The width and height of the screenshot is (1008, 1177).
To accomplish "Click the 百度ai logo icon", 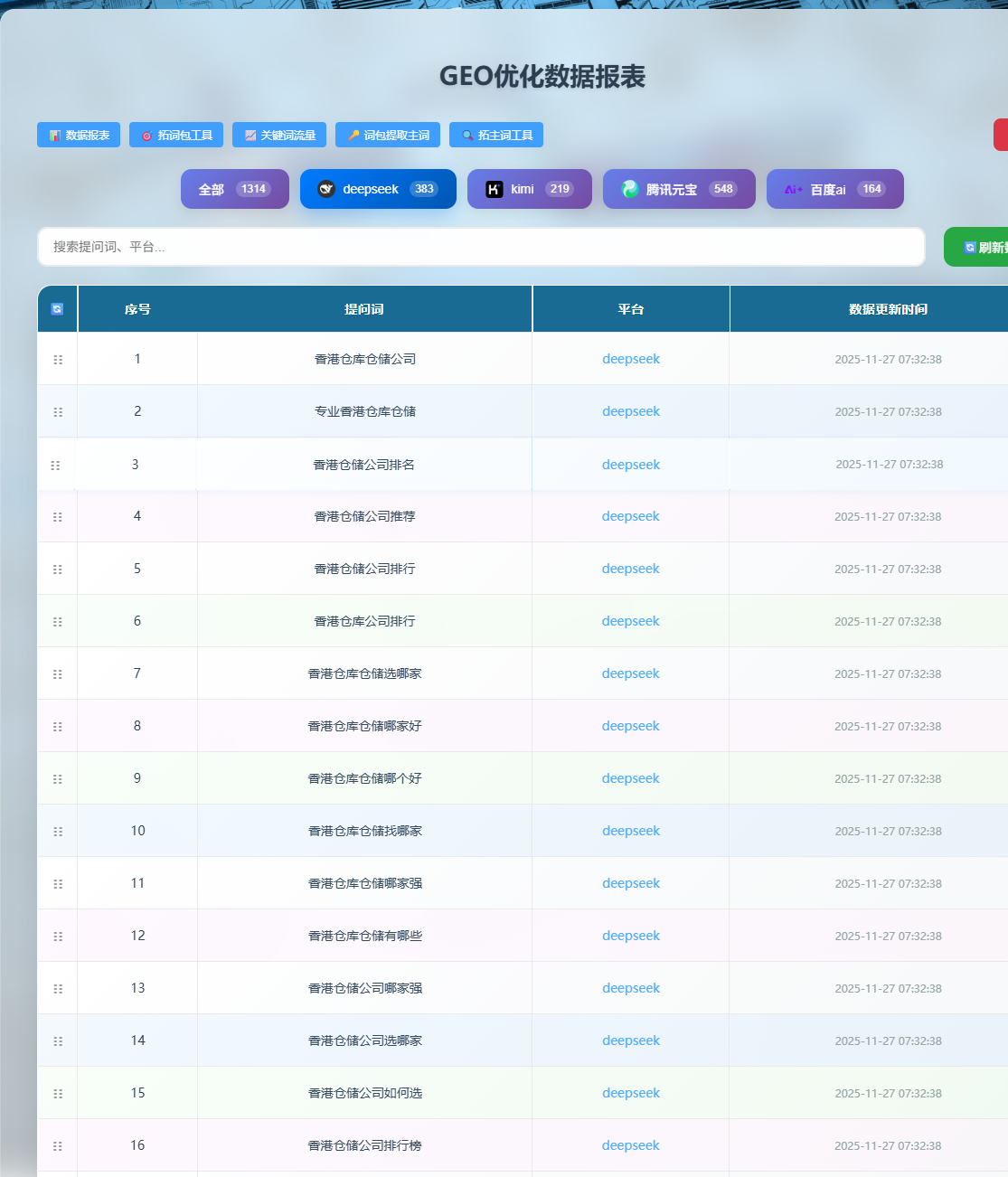I will tap(793, 189).
